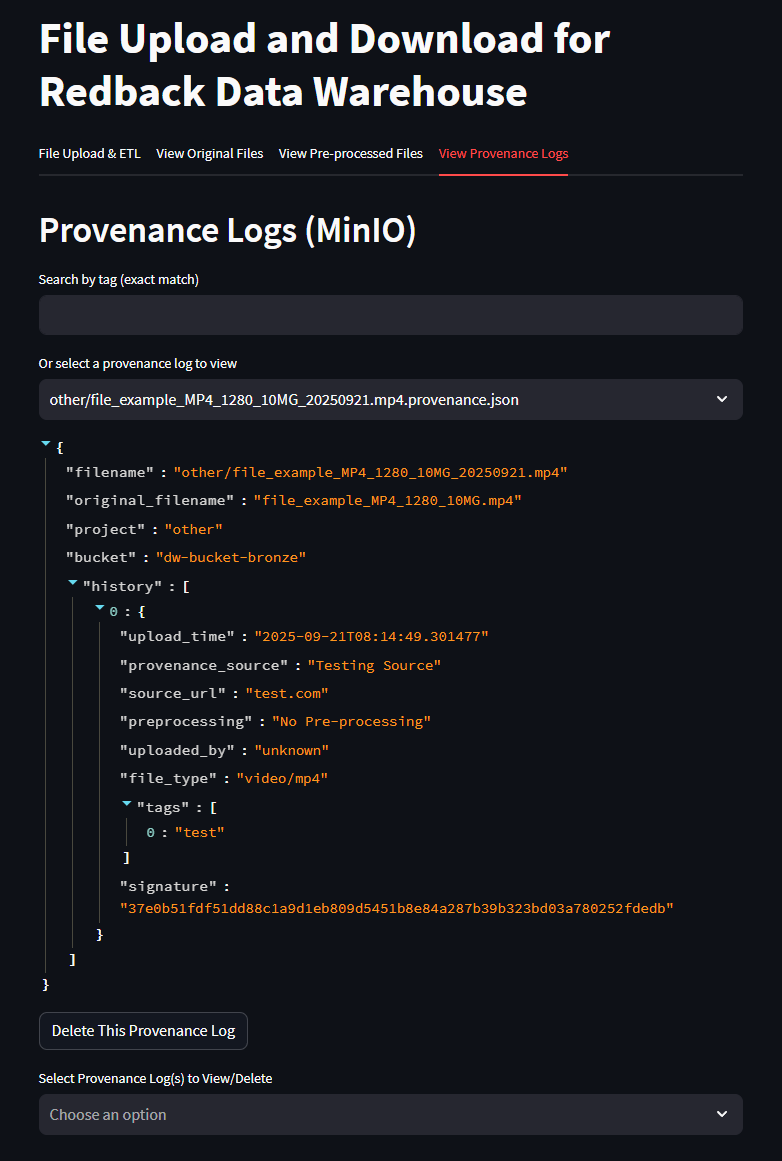Click the Search by tag input field
Screen dimensions: 782x1161
(x=391, y=315)
